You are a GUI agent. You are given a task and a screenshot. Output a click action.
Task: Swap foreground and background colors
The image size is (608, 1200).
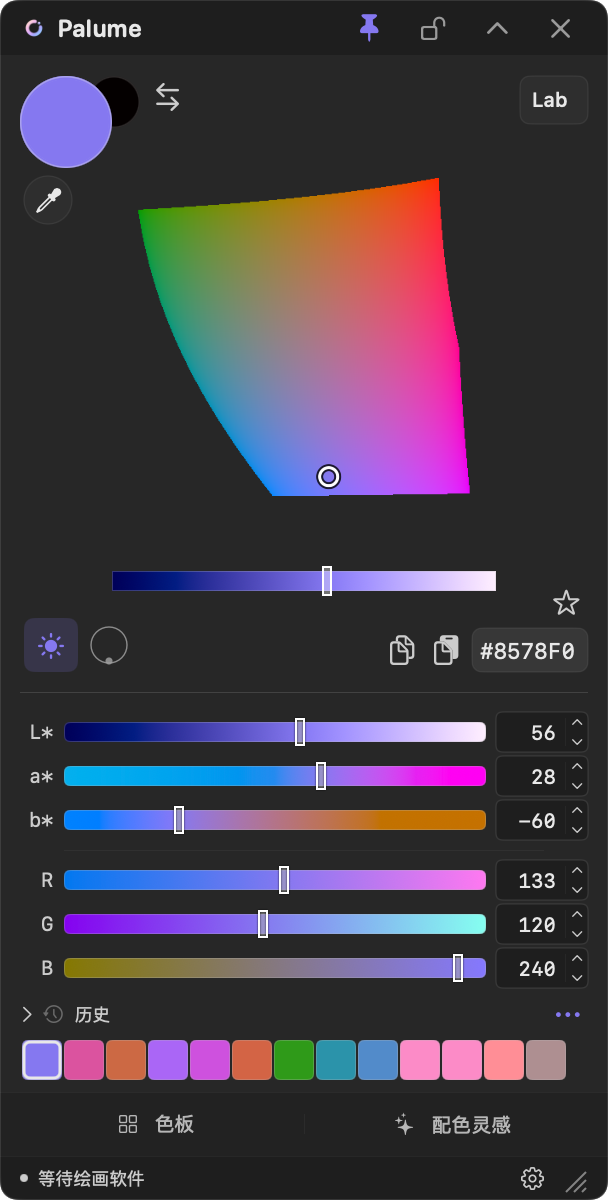pyautogui.click(x=167, y=97)
